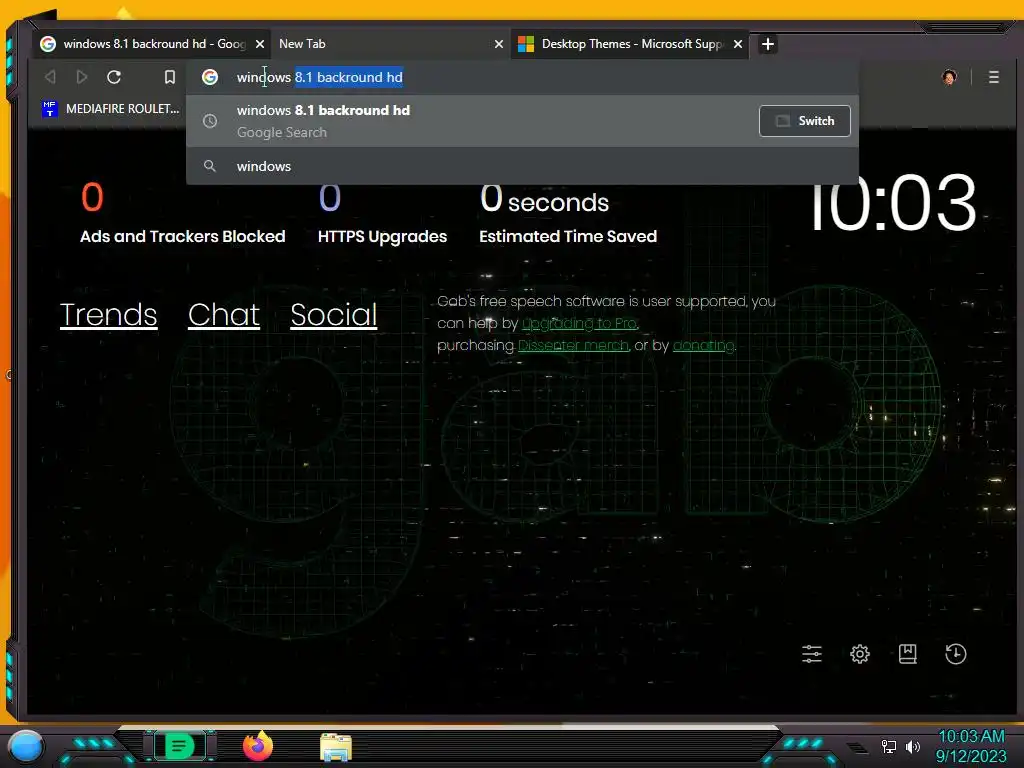The image size is (1024, 768).
Task: Open the new tab customize sliders icon
Action: tap(812, 654)
